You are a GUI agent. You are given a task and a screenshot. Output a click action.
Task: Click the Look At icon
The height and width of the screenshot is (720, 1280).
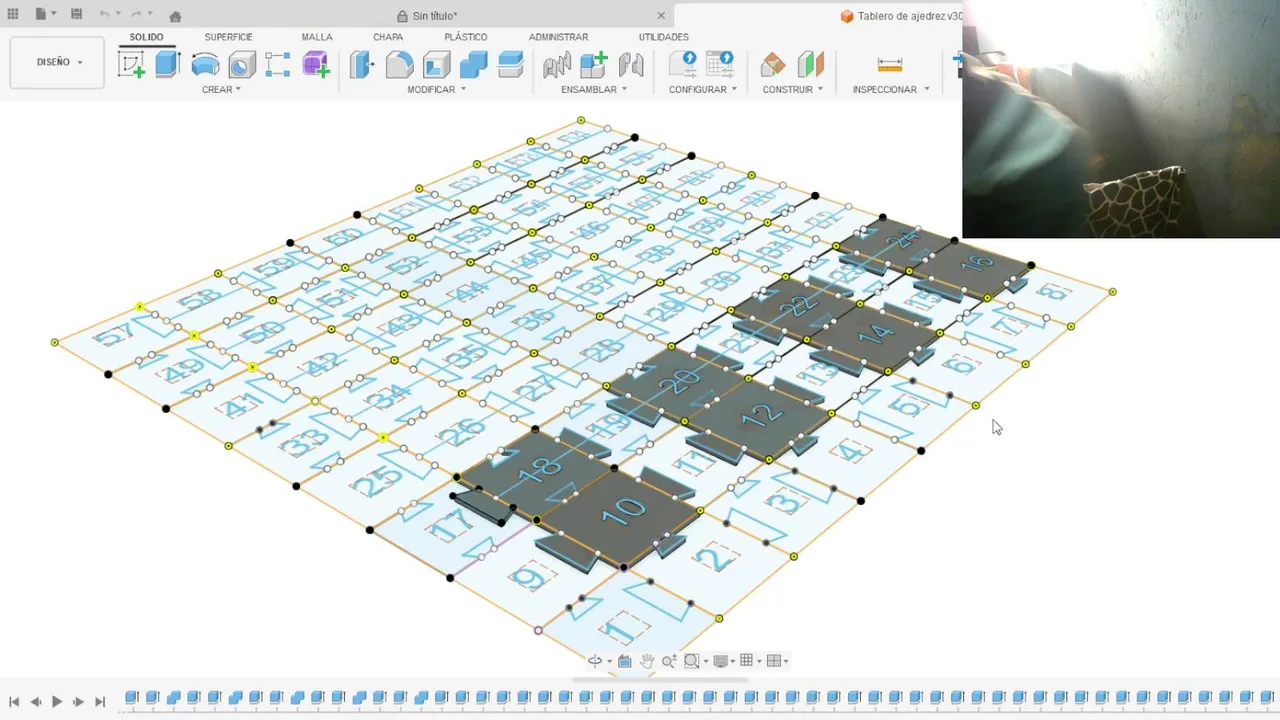(625, 661)
